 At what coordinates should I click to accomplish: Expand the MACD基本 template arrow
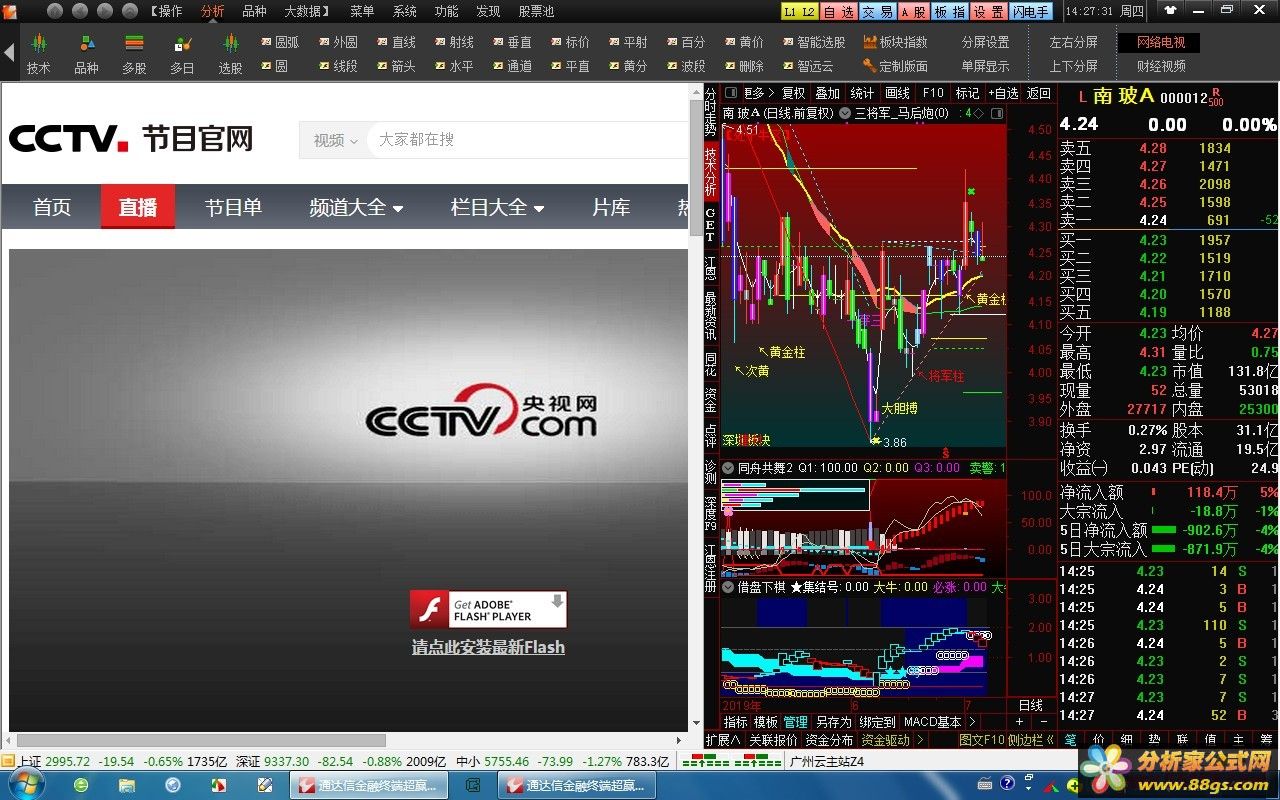pyautogui.click(x=971, y=721)
